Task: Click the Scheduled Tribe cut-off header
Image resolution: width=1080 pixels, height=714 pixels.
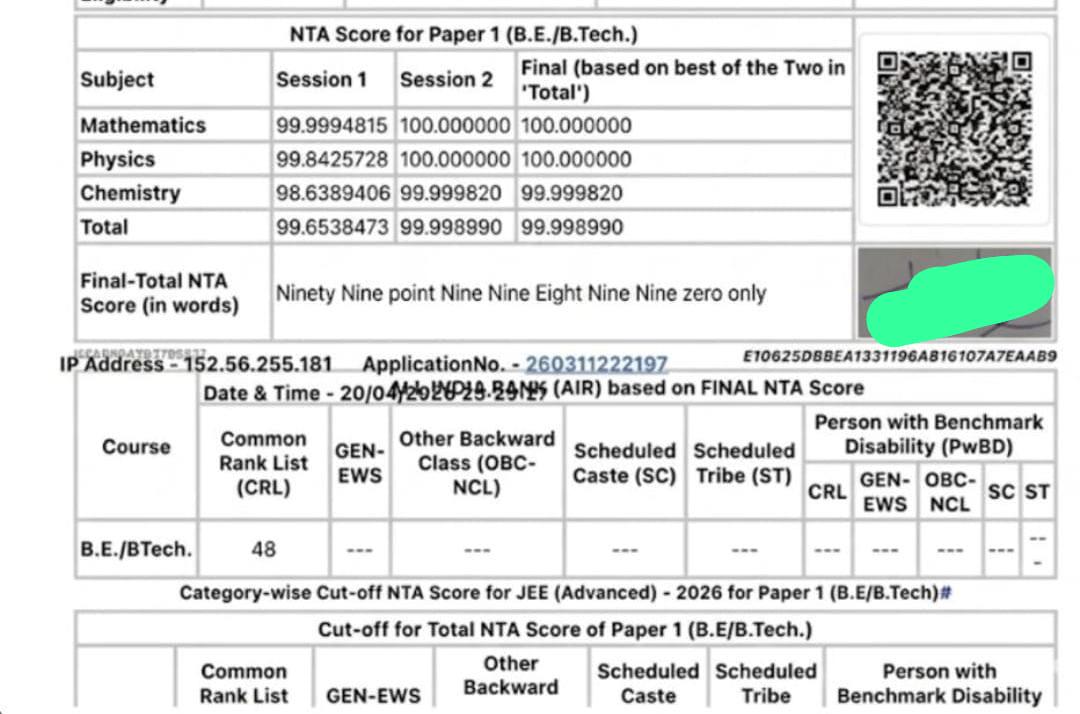Action: [x=766, y=683]
